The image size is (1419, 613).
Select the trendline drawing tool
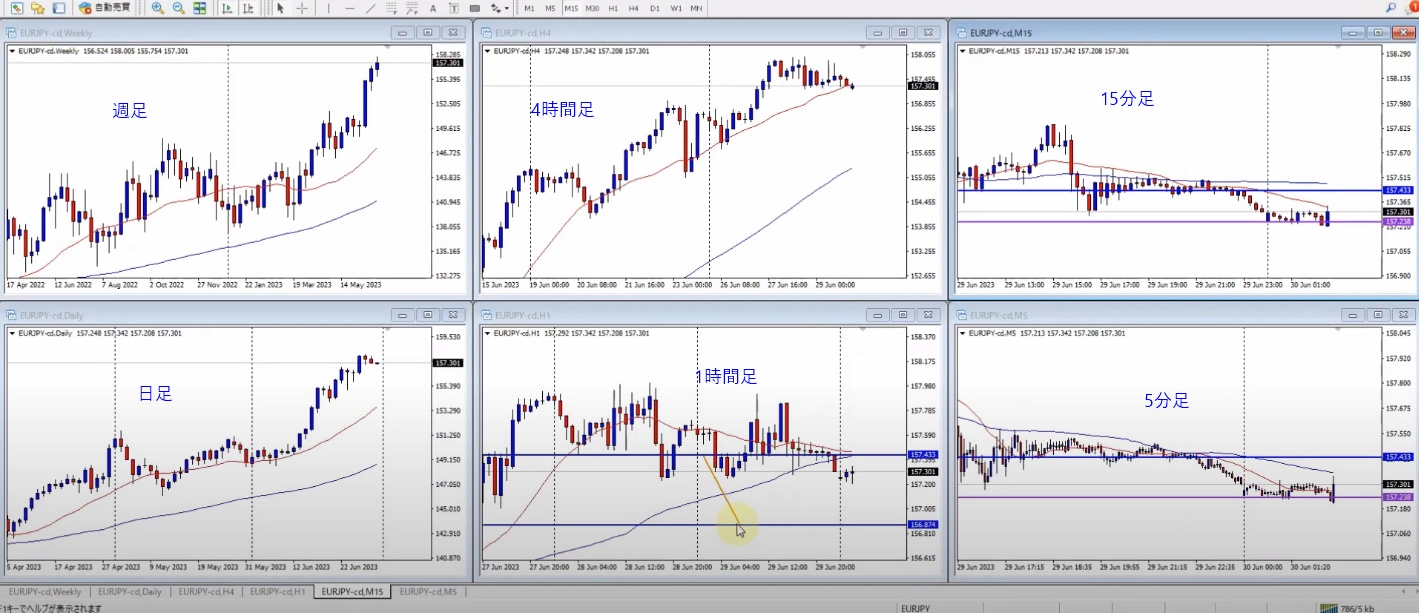[x=370, y=8]
